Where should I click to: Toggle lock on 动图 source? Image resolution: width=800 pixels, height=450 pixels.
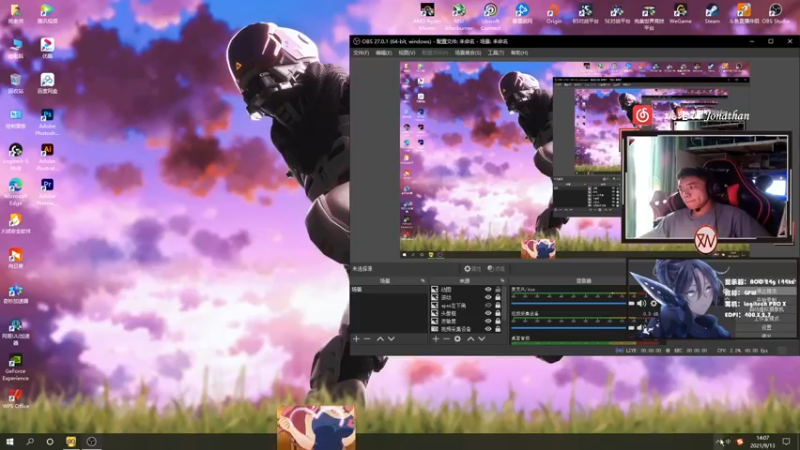pos(498,289)
